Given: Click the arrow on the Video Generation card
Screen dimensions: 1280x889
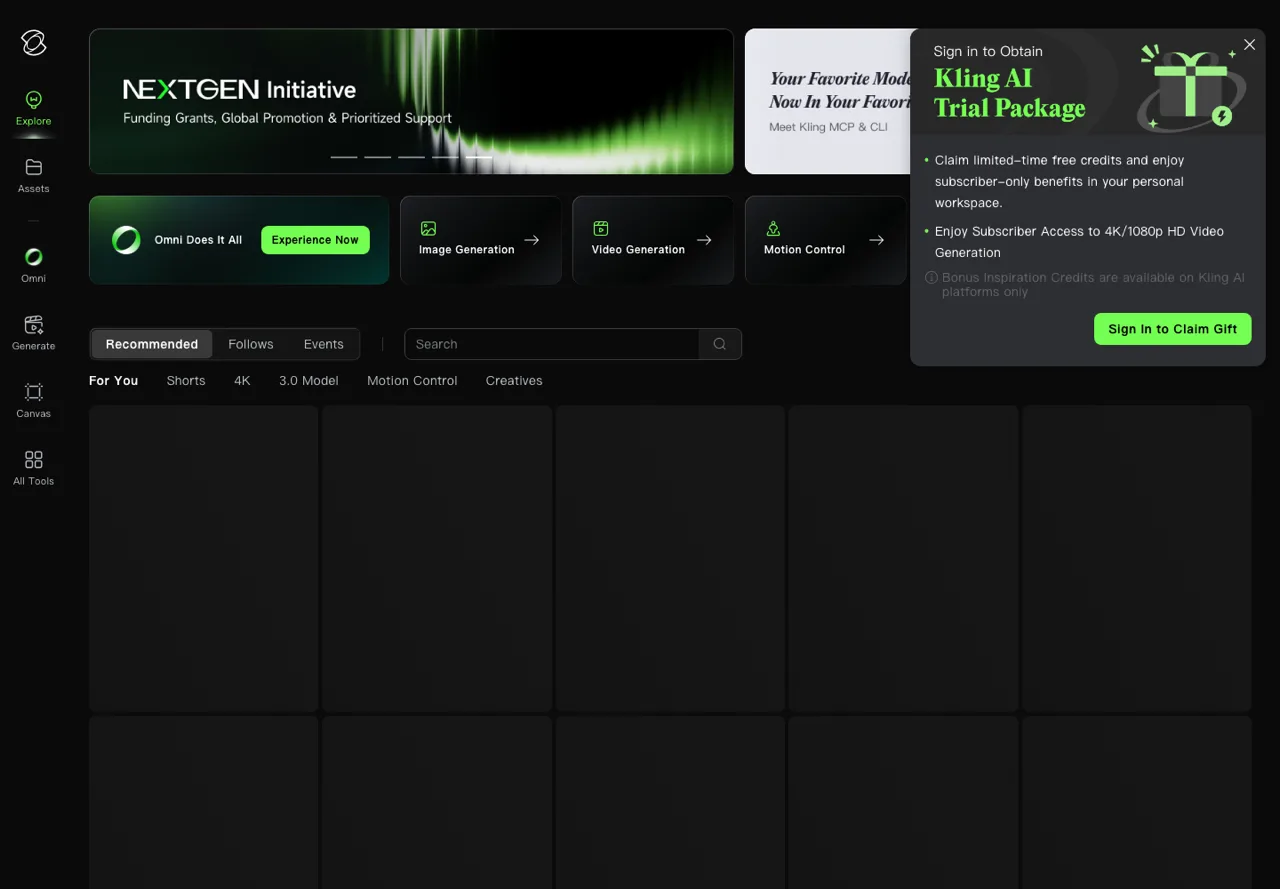Looking at the screenshot, I should [x=704, y=240].
